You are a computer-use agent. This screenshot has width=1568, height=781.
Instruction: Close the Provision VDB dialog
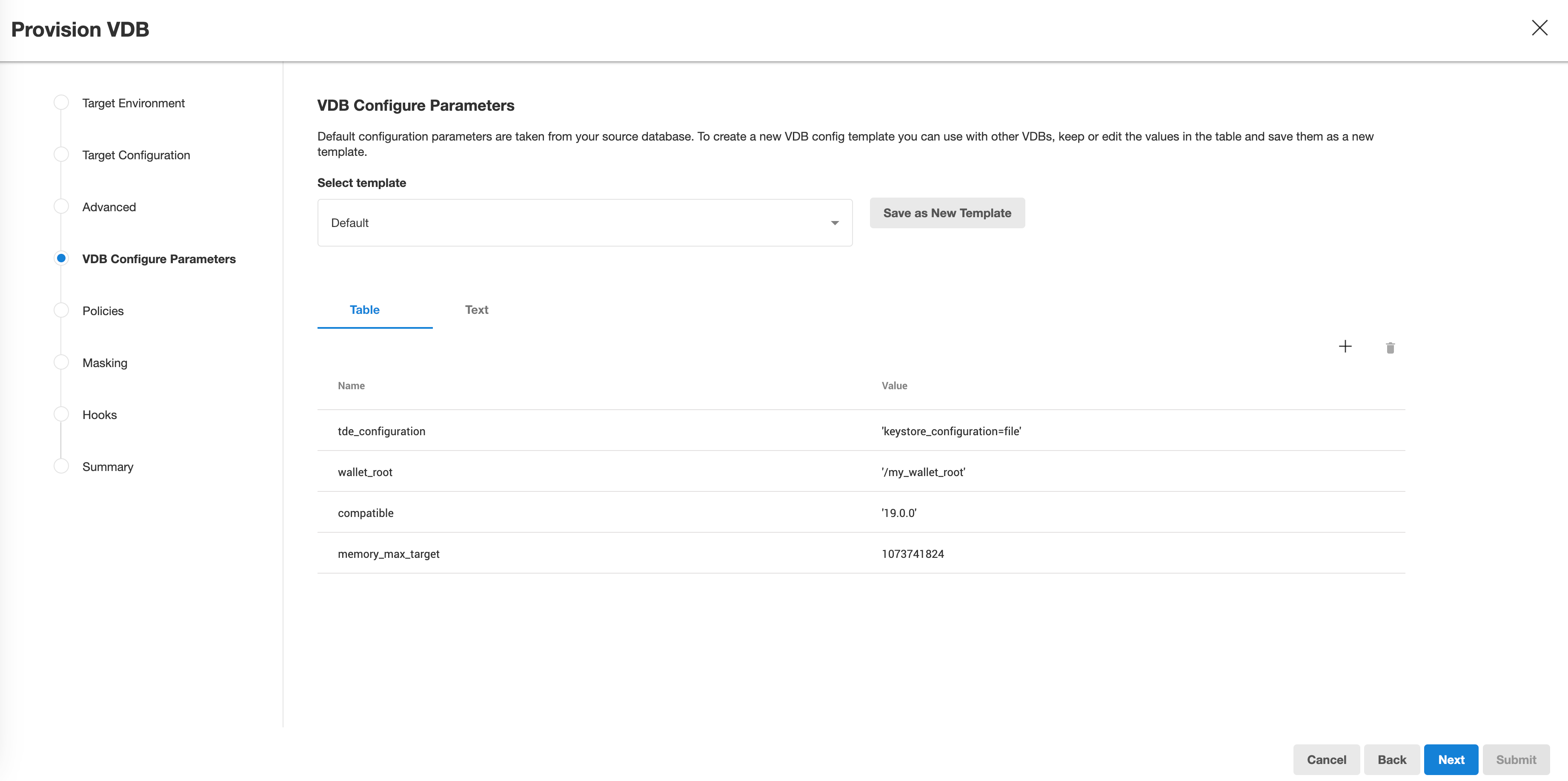coord(1539,27)
